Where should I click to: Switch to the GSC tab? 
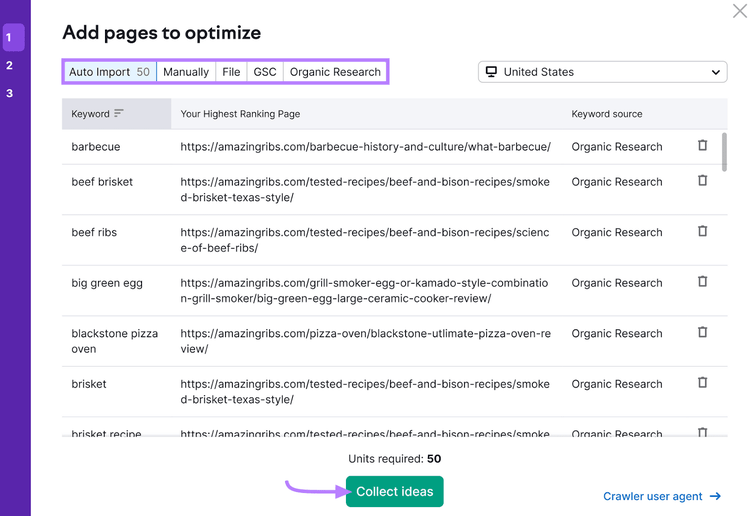(x=265, y=72)
